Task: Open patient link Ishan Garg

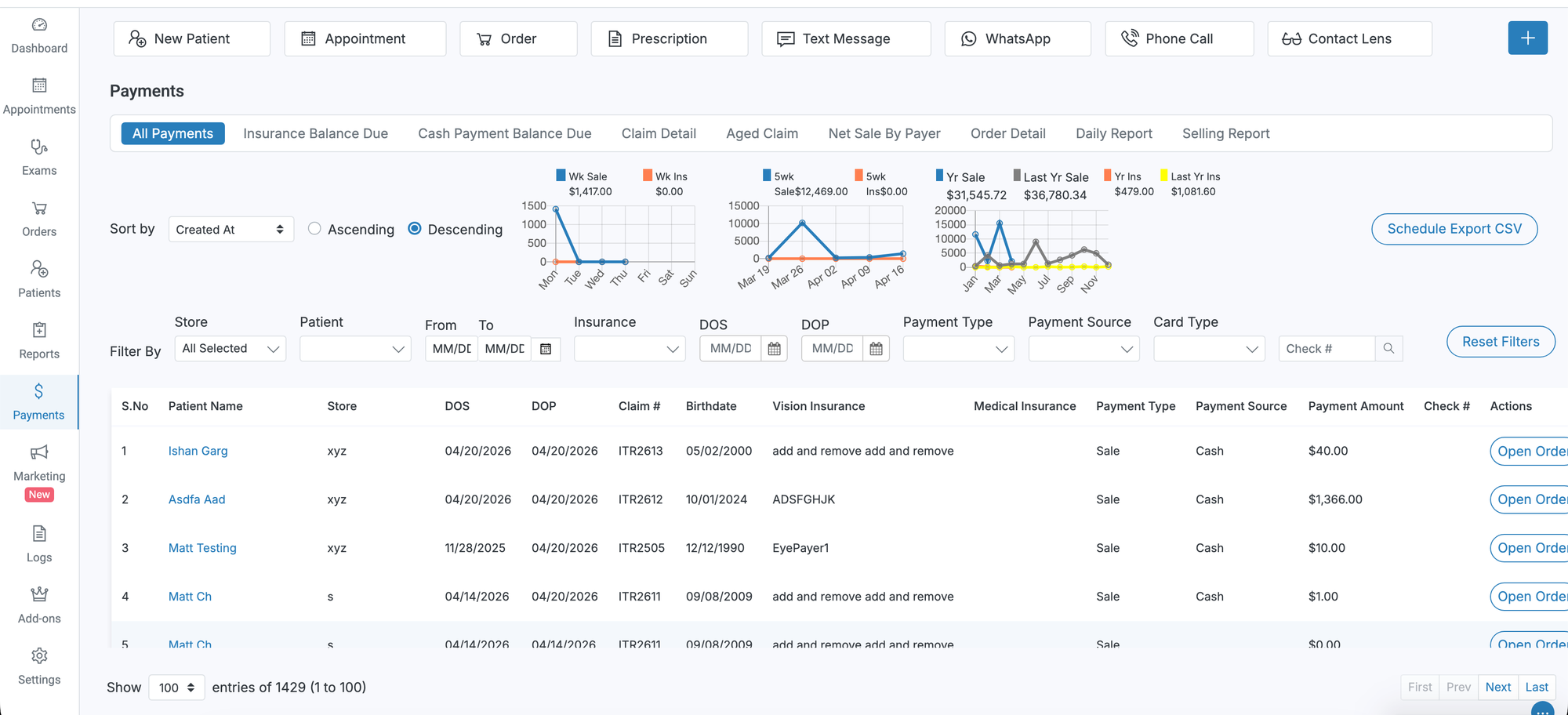Action: point(198,451)
